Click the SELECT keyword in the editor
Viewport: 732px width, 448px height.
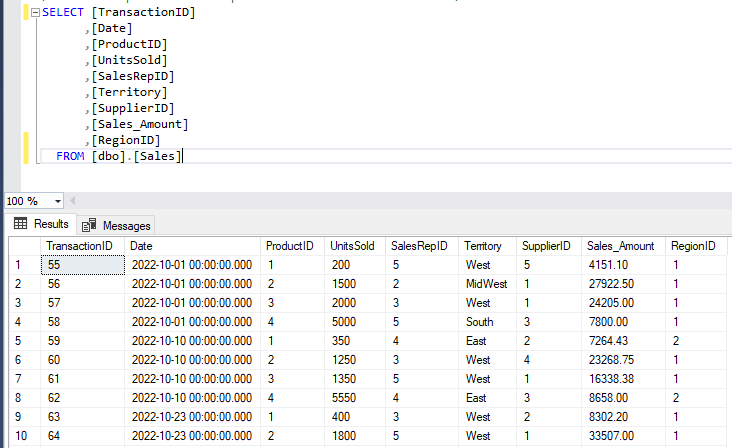pos(63,12)
